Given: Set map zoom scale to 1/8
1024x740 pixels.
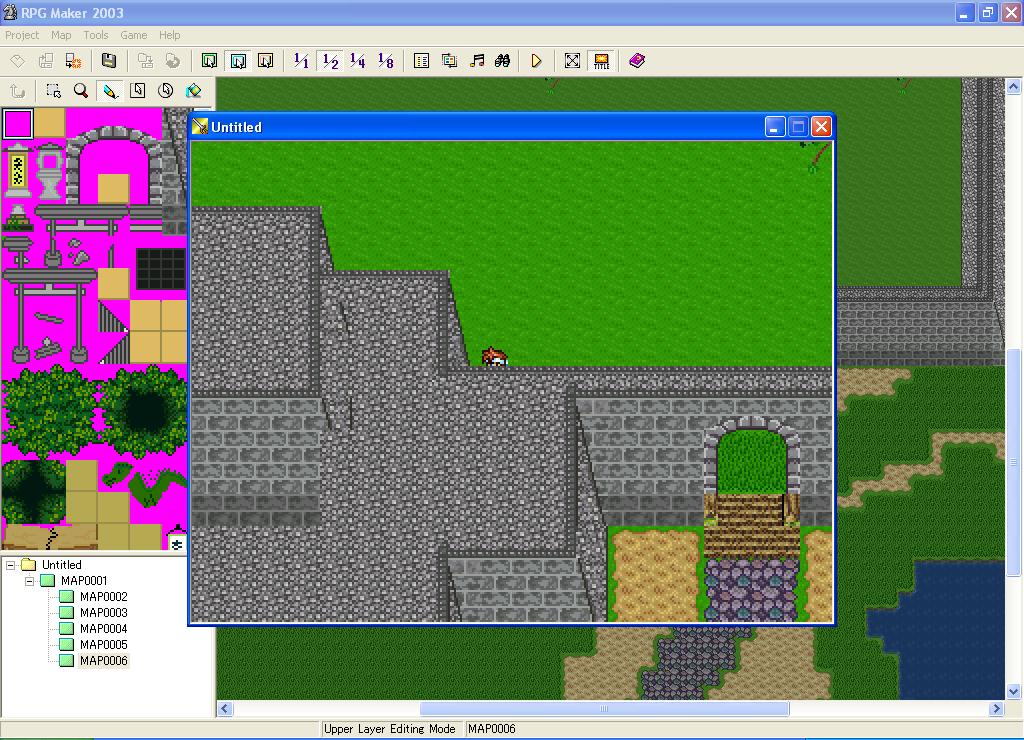Looking at the screenshot, I should 385,61.
